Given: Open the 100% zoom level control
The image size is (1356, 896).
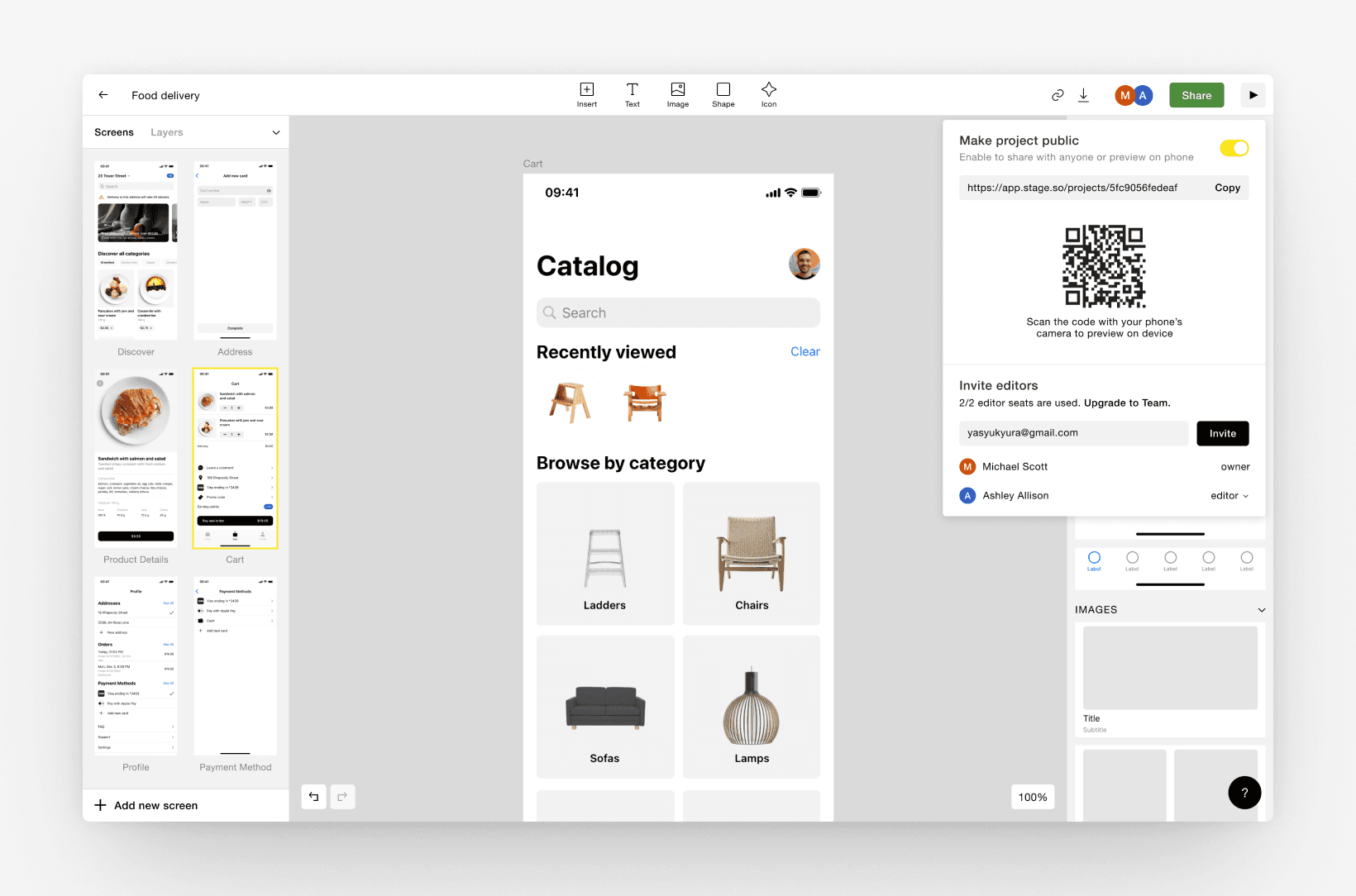Looking at the screenshot, I should click(x=1033, y=797).
